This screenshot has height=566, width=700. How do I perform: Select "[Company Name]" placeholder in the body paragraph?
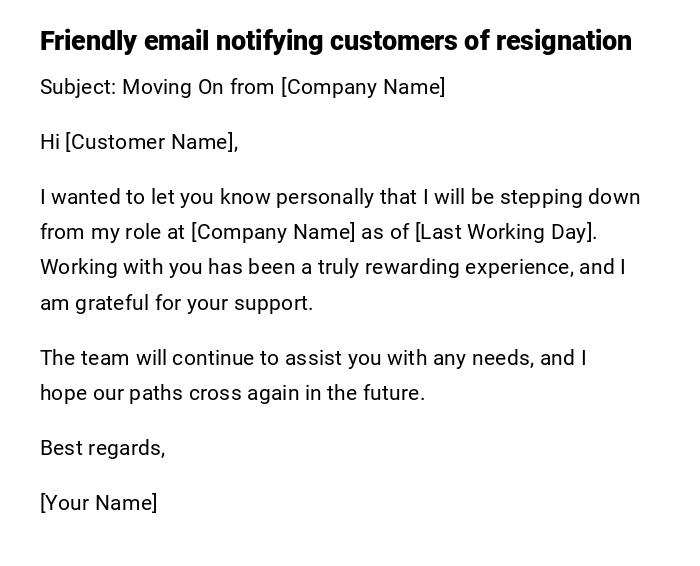click(x=273, y=232)
